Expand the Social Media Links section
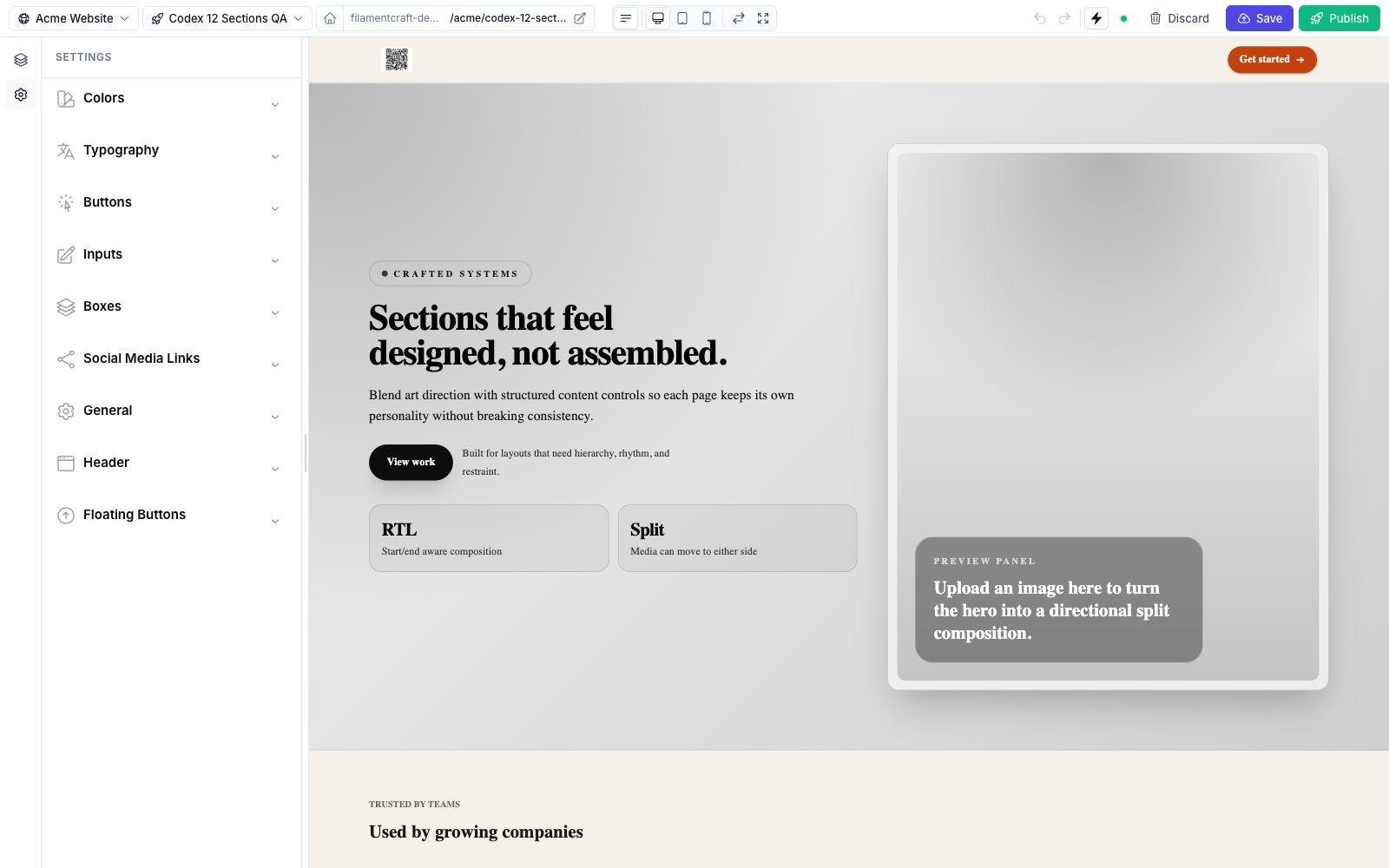The width and height of the screenshot is (1389, 868). tap(172, 360)
